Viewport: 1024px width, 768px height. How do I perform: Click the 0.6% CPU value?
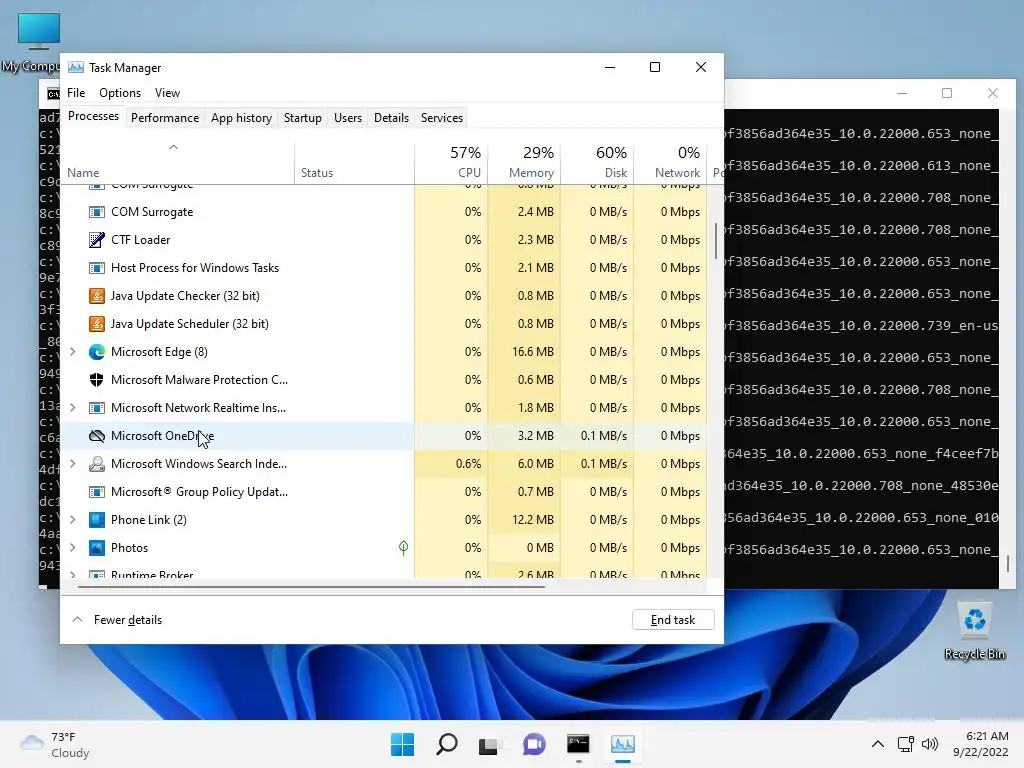click(468, 464)
